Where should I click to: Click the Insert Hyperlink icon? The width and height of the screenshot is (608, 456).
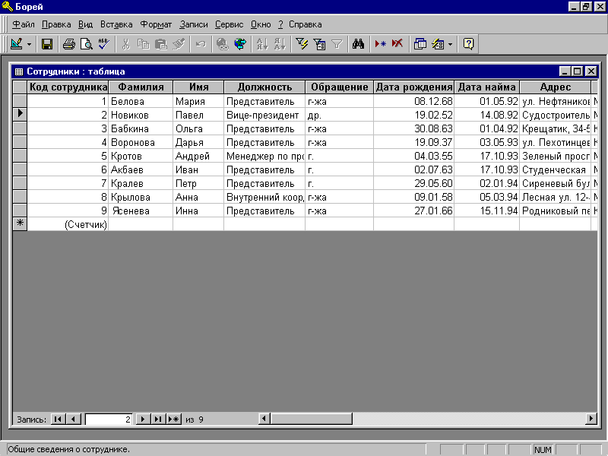[x=223, y=44]
